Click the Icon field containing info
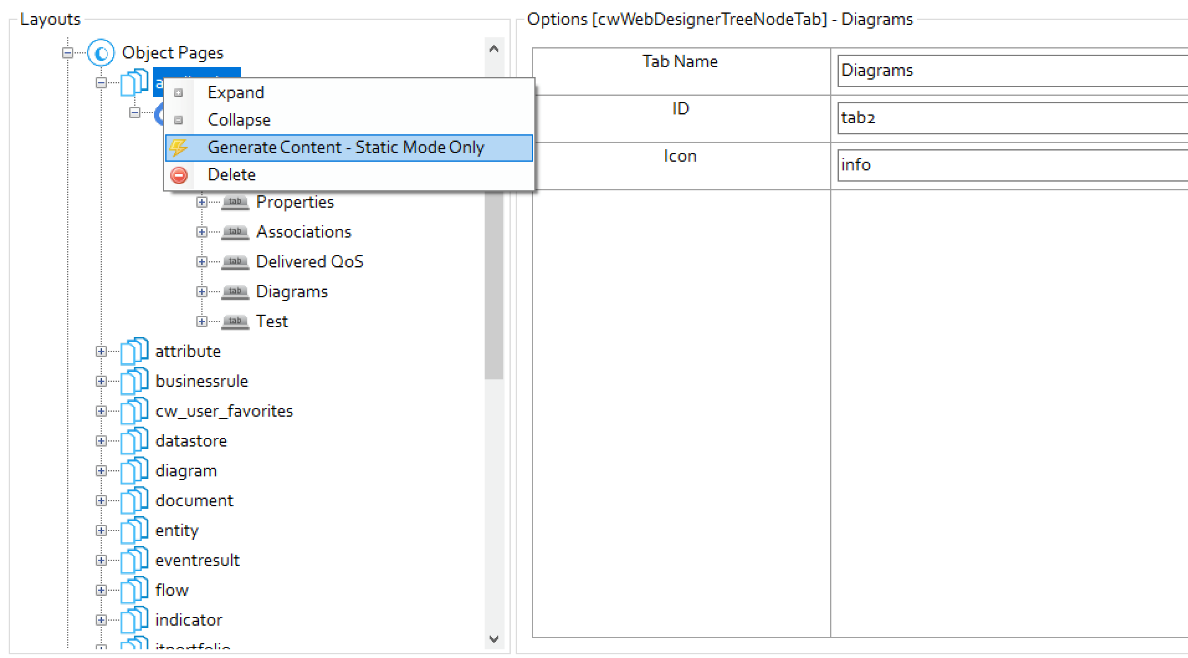This screenshot has width=1188, height=658. click(1012, 165)
